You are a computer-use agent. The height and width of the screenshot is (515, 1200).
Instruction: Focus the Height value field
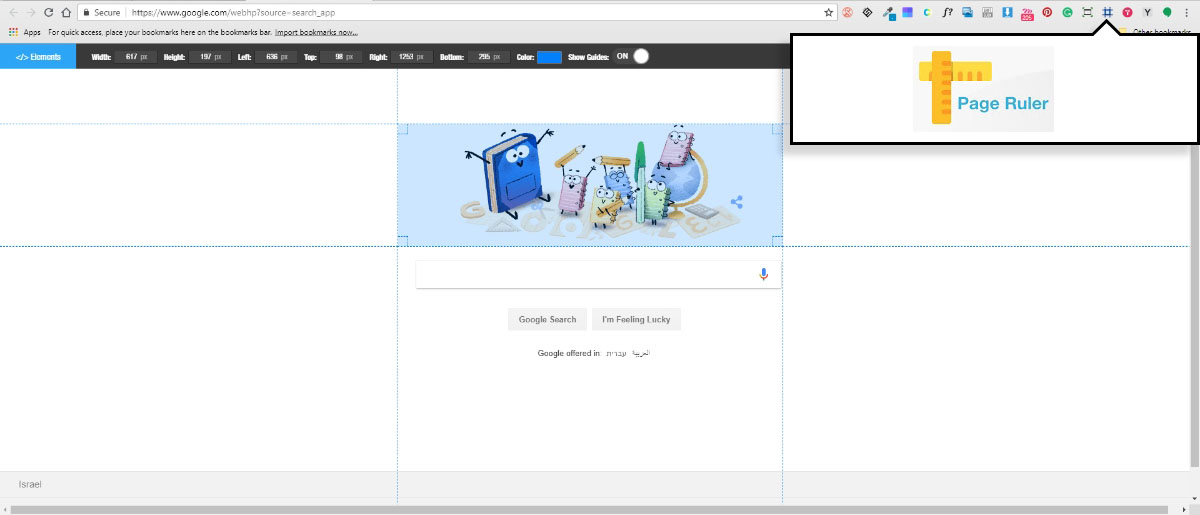click(208, 57)
